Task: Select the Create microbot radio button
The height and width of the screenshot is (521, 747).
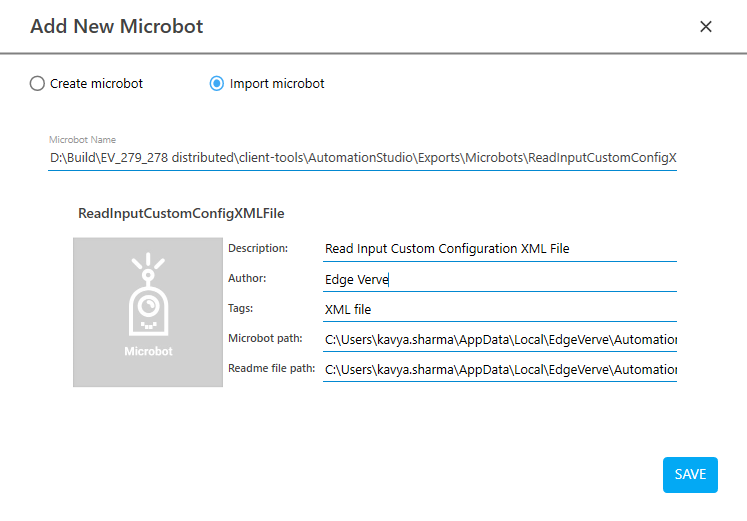Action: point(37,84)
